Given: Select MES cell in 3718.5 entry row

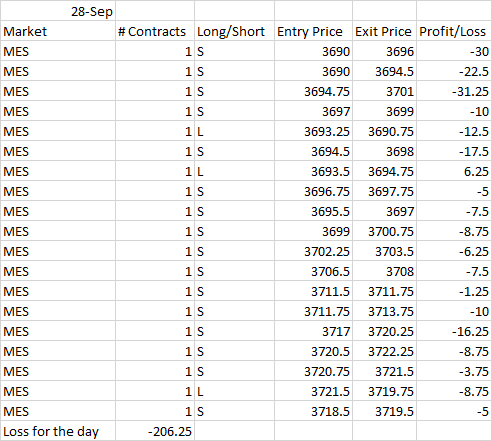Looking at the screenshot, I should tap(58, 411).
